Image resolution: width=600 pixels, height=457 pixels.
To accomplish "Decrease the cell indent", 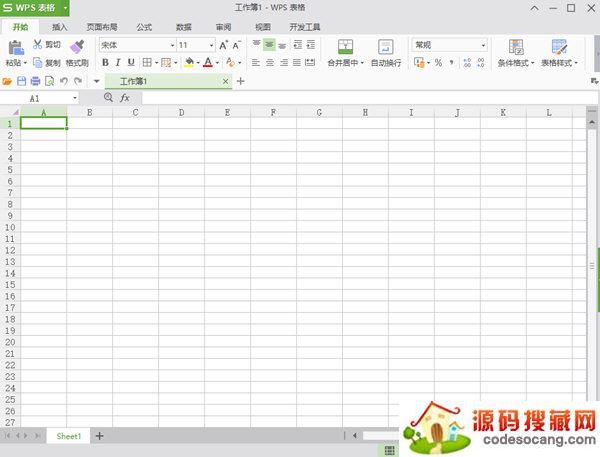I will (297, 45).
